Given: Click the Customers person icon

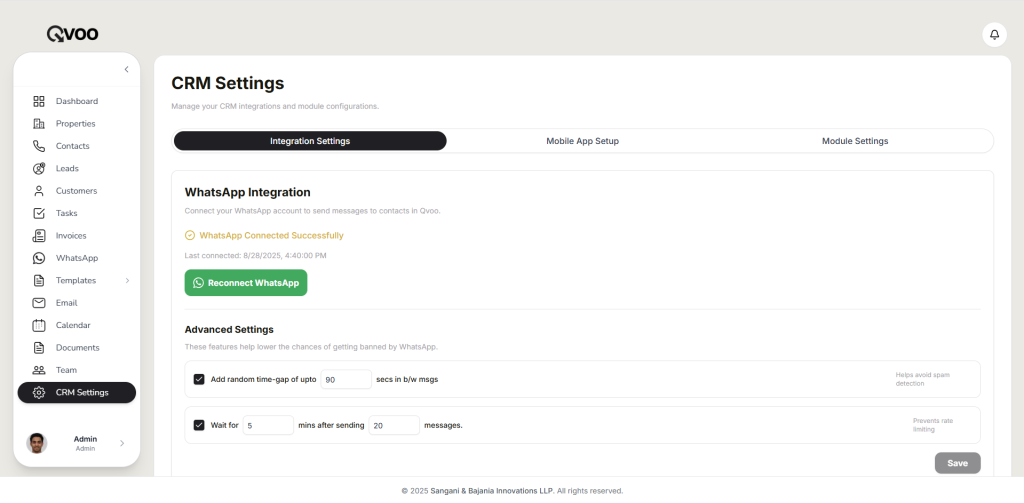Looking at the screenshot, I should click(39, 191).
